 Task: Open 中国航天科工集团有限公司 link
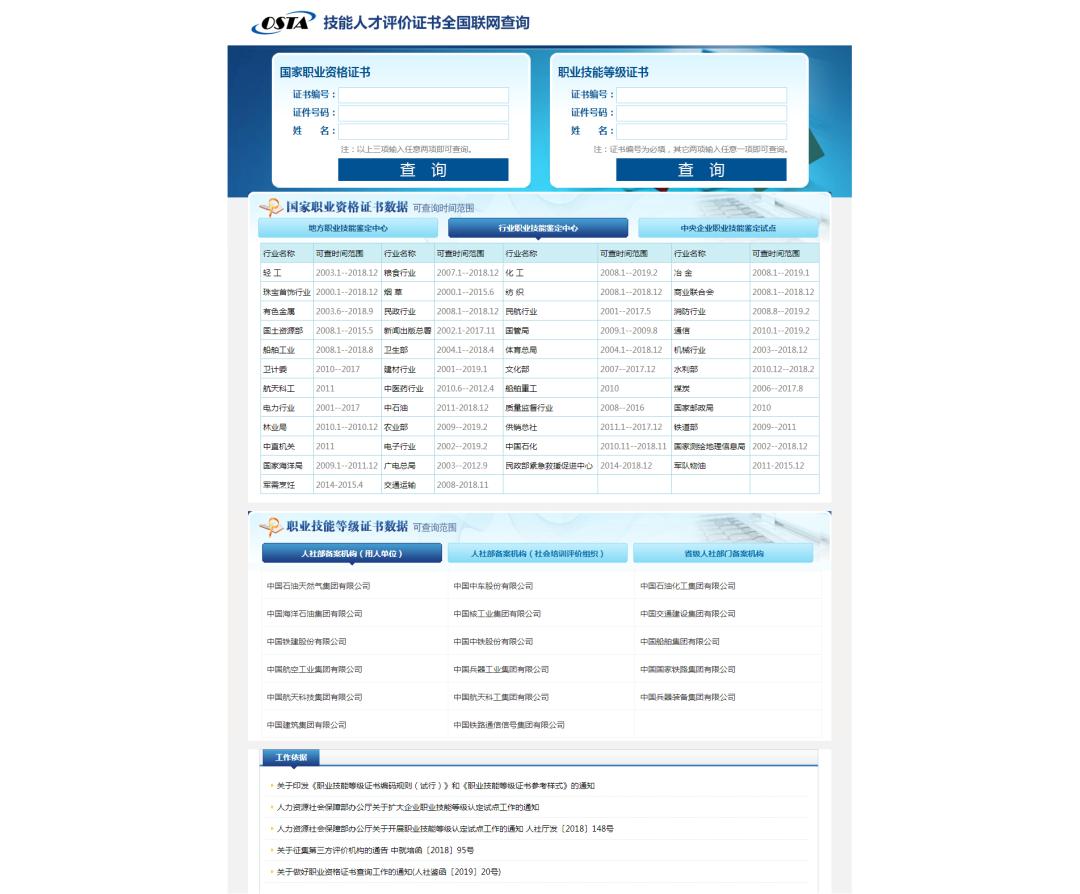coord(501,697)
